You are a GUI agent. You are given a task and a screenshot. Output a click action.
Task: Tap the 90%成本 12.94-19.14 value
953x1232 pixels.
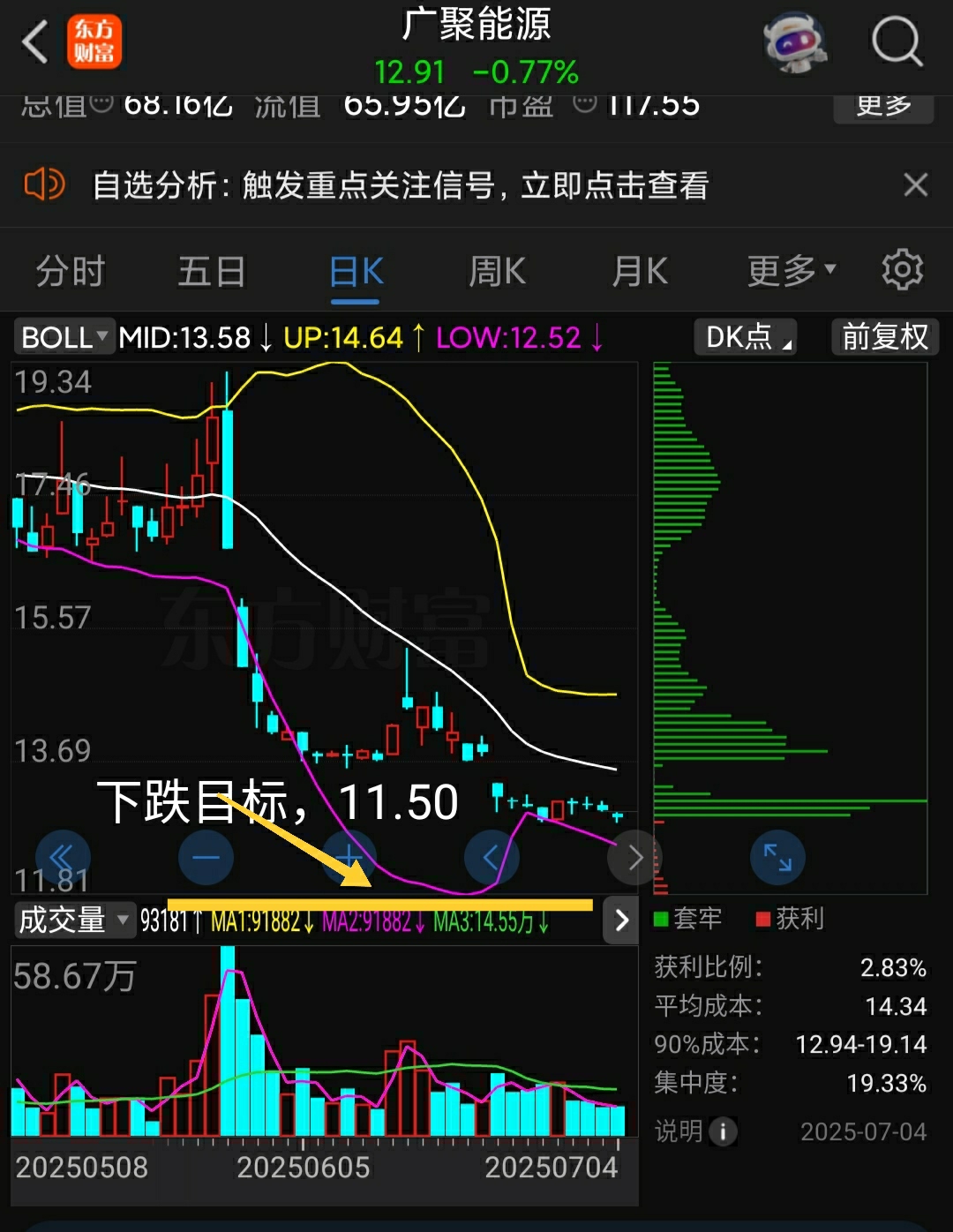coord(861,1045)
